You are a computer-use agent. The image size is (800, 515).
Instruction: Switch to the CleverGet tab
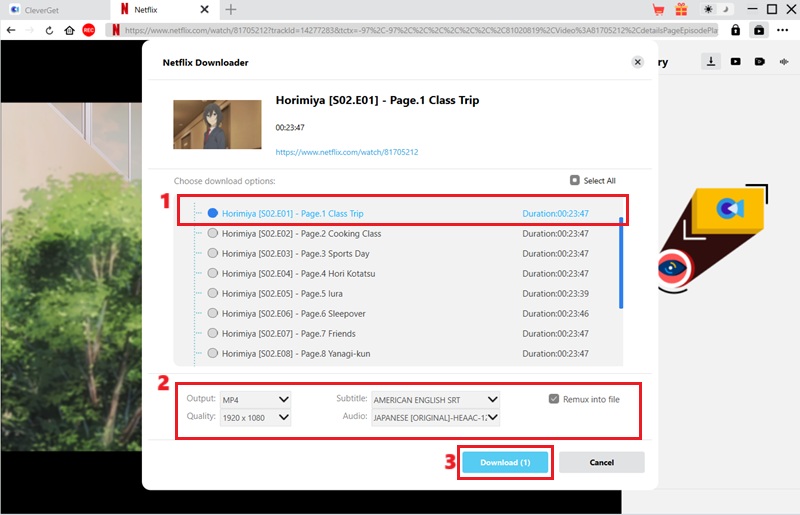[55, 10]
